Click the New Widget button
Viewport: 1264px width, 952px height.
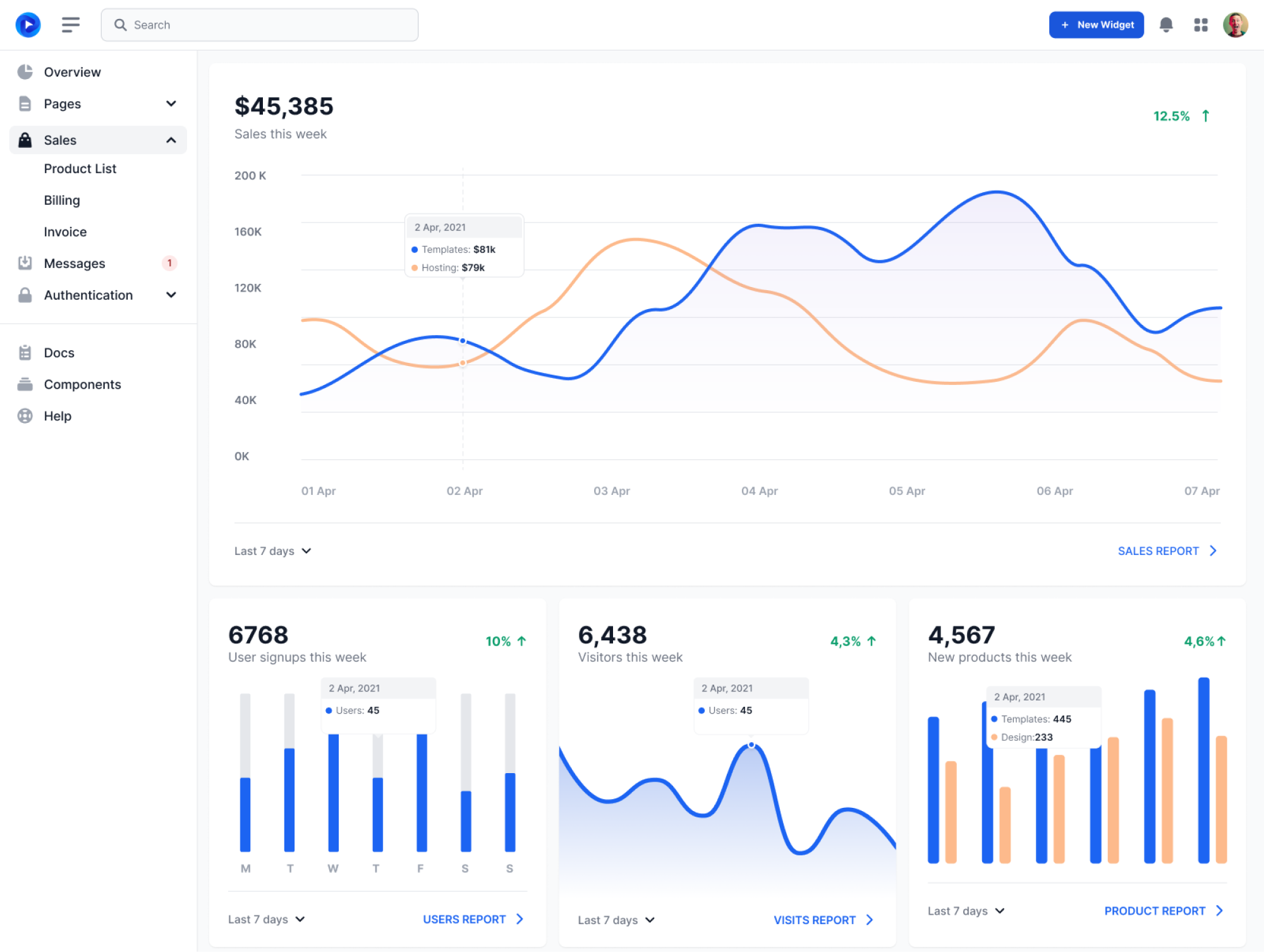coord(1097,25)
